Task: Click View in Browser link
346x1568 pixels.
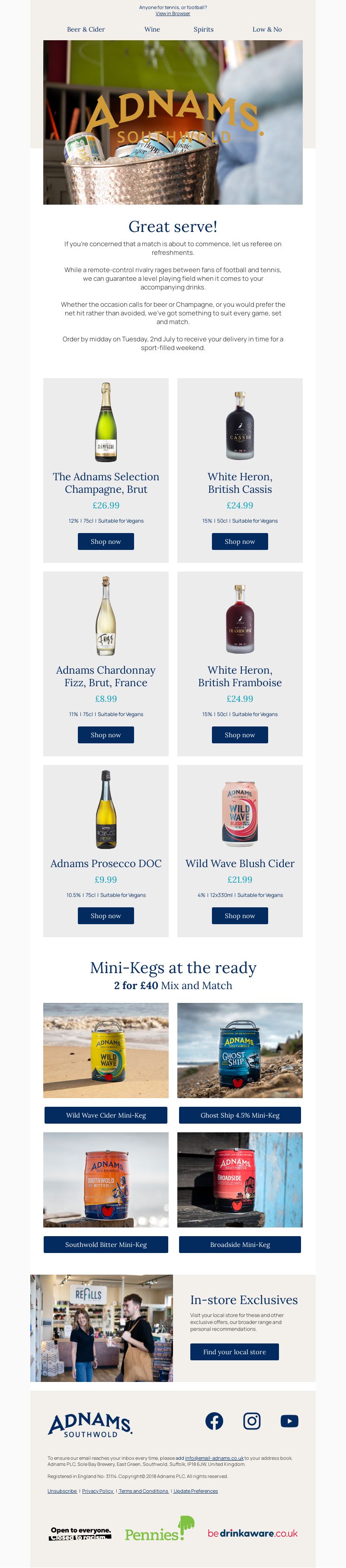Action: [173, 13]
